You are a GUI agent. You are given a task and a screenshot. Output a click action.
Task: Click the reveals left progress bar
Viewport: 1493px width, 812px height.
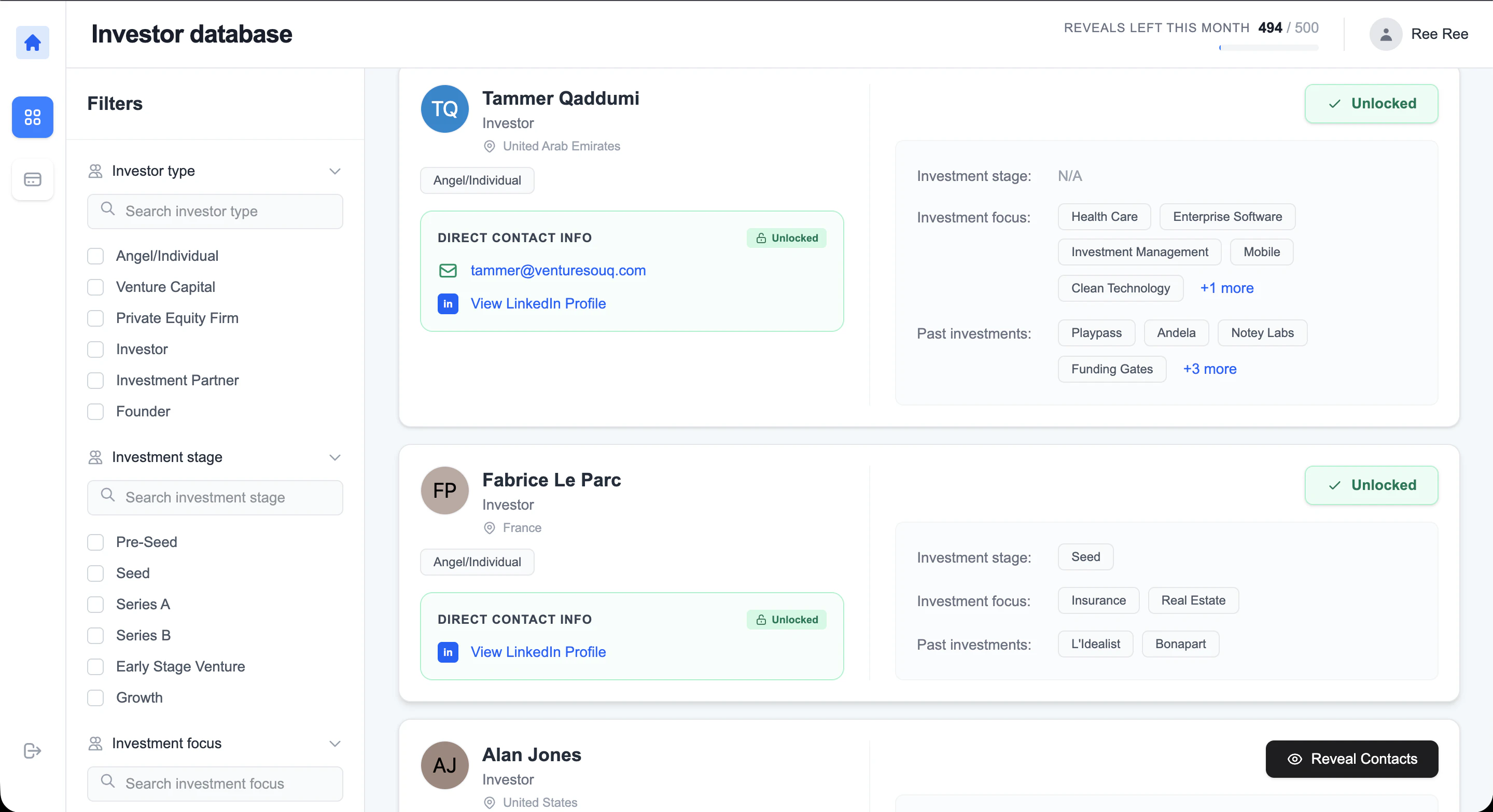1268,48
